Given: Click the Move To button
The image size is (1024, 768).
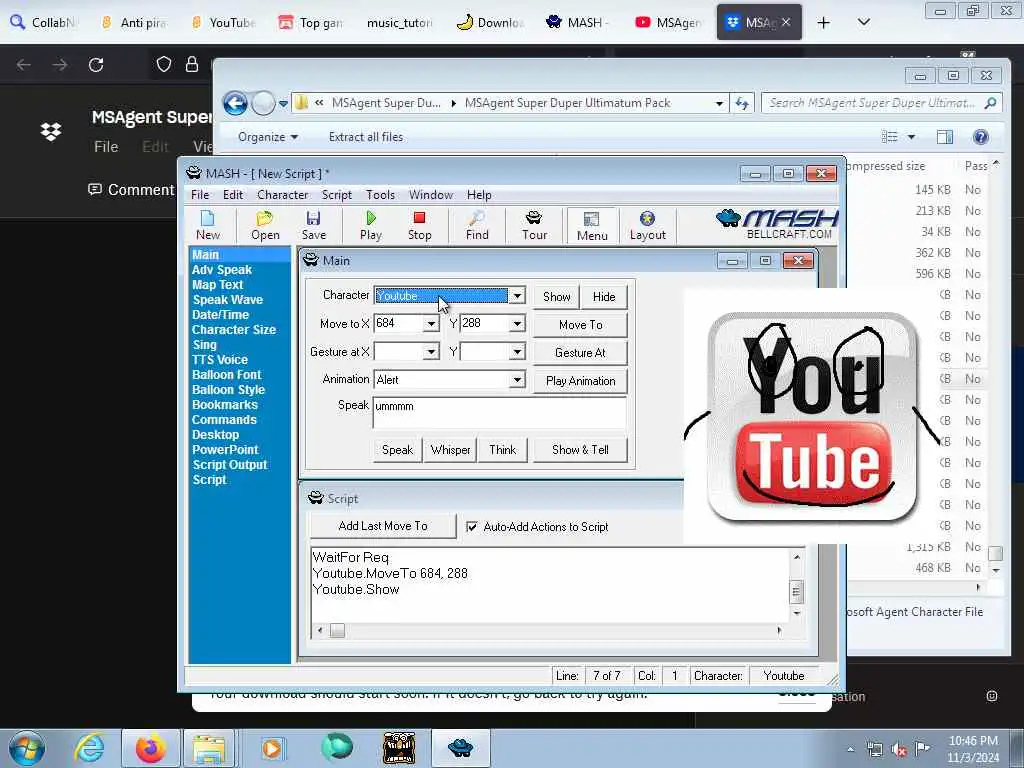Looking at the screenshot, I should tap(581, 325).
